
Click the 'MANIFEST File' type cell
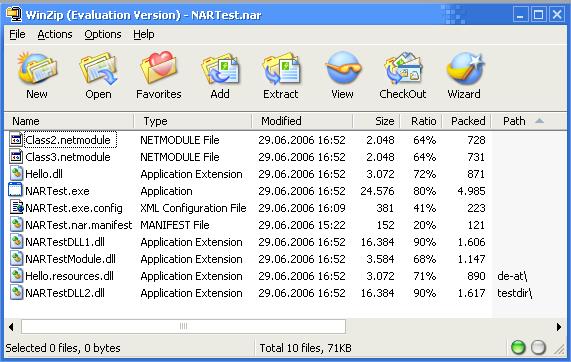[x=175, y=225]
